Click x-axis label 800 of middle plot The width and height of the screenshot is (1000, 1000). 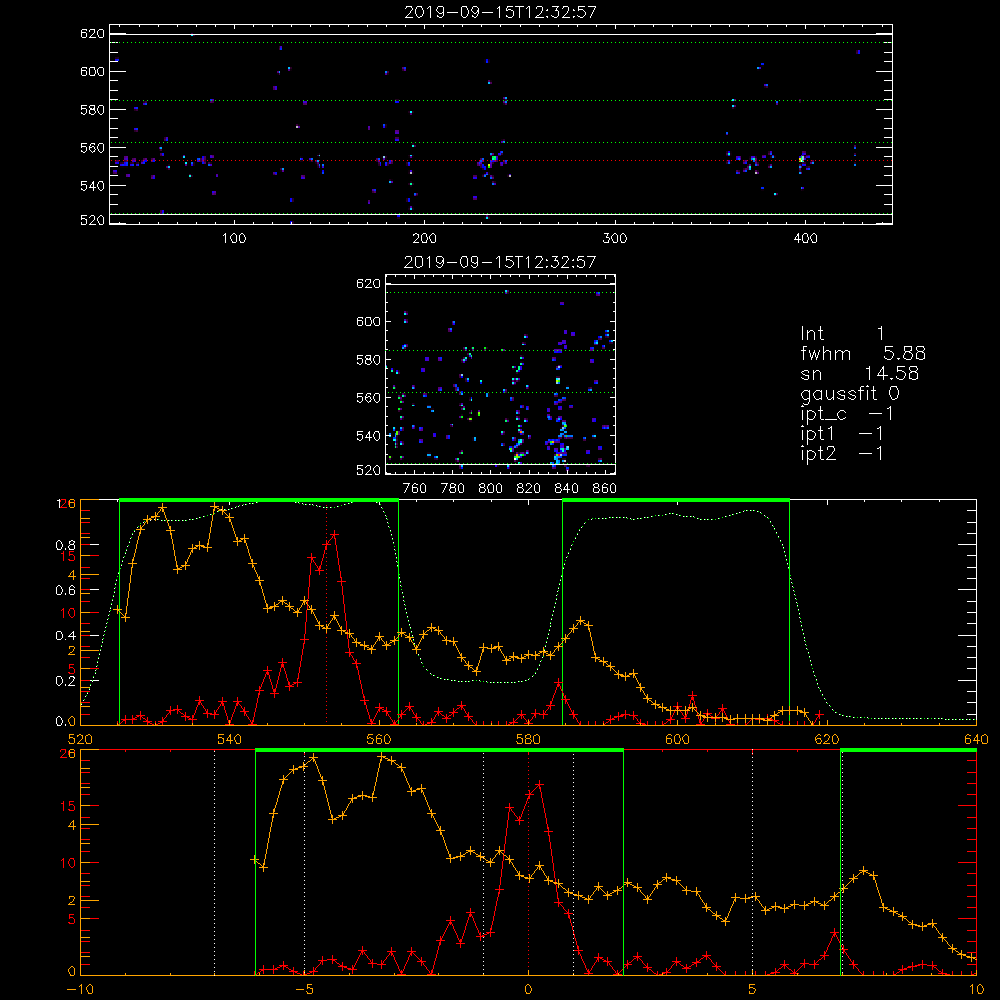click(490, 489)
